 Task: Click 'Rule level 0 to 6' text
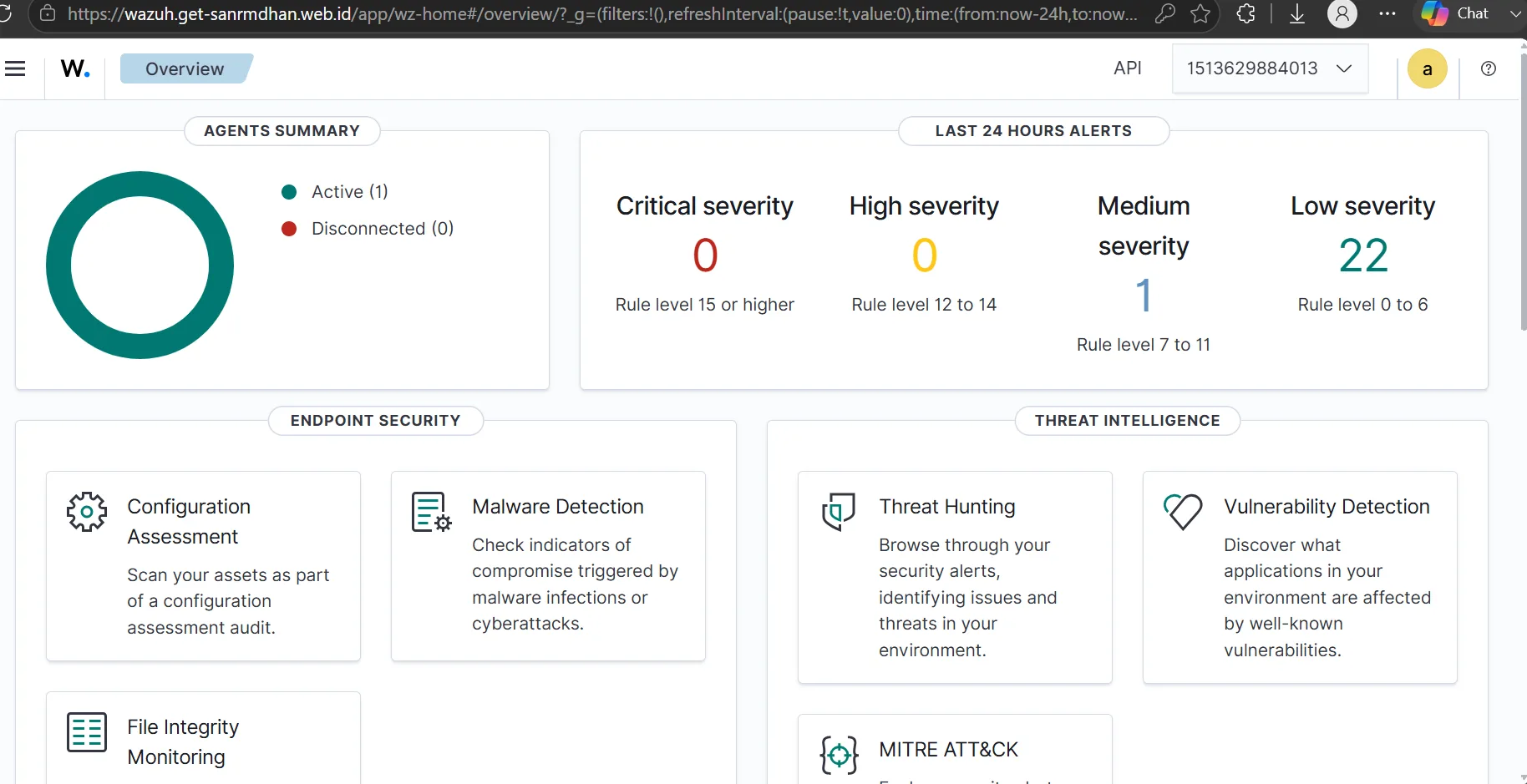coord(1363,305)
